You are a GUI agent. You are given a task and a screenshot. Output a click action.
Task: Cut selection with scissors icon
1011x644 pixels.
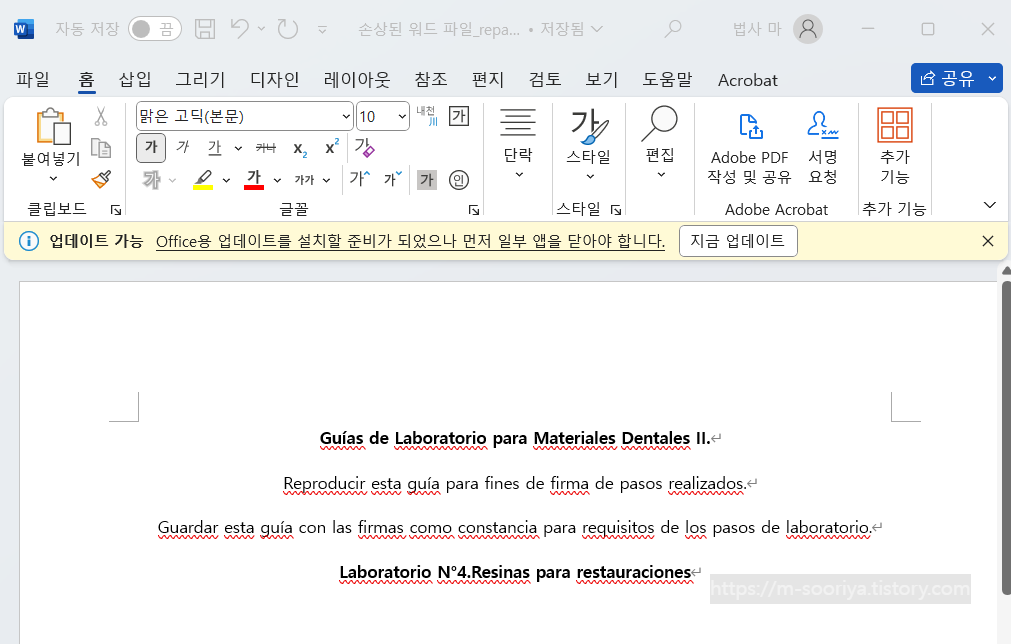click(x=101, y=117)
